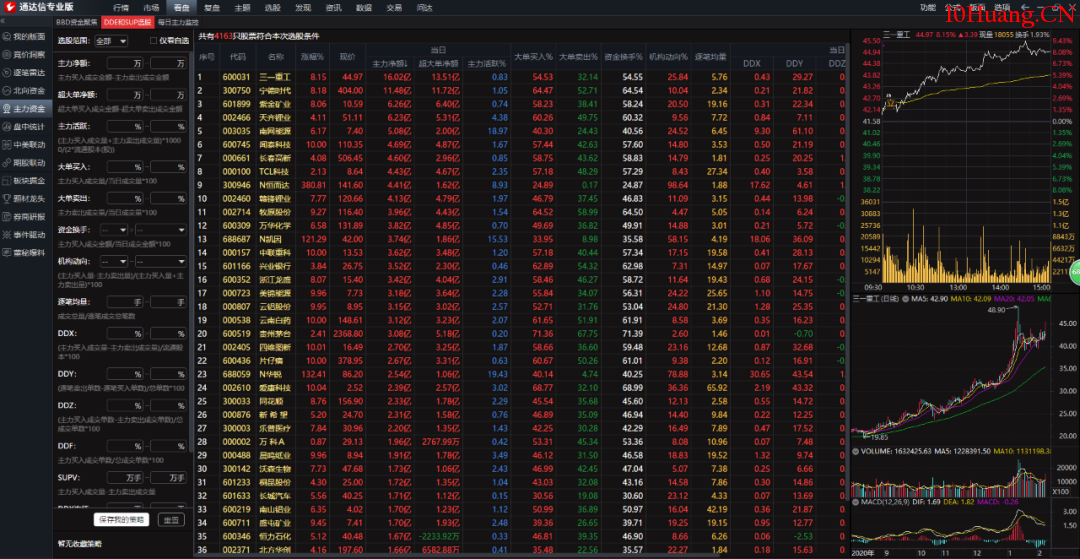Open 中美联动 sidebar icon
Screen dimensions: 1080x559
click(x=6, y=145)
